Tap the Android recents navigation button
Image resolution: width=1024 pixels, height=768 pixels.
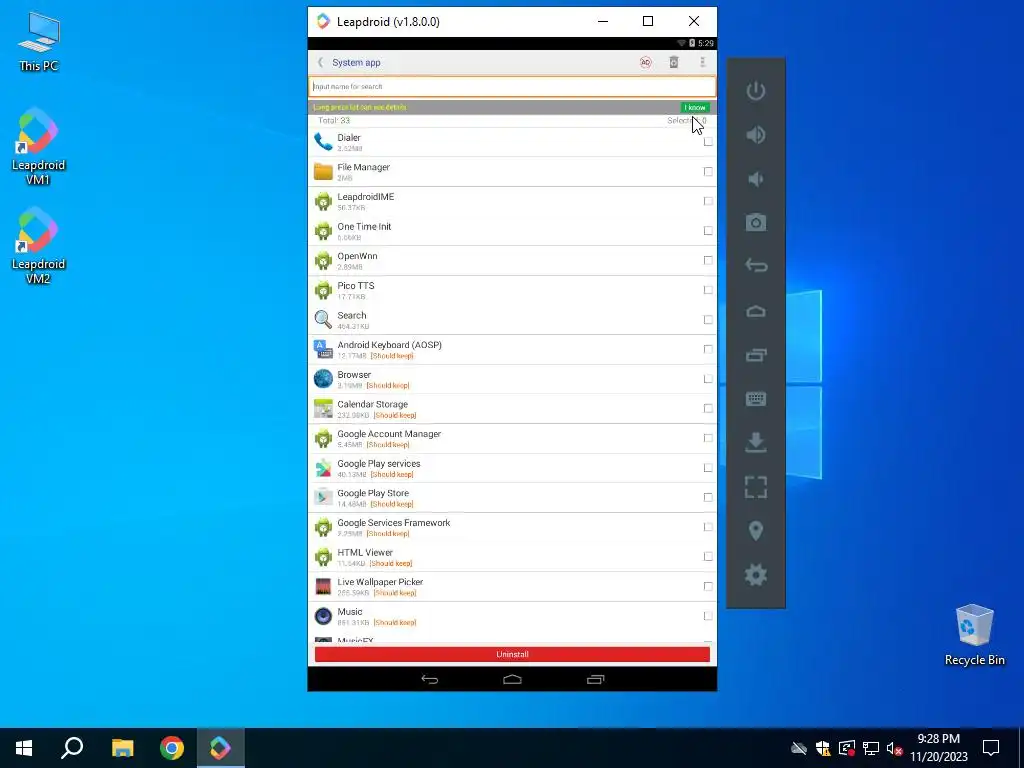coord(596,679)
